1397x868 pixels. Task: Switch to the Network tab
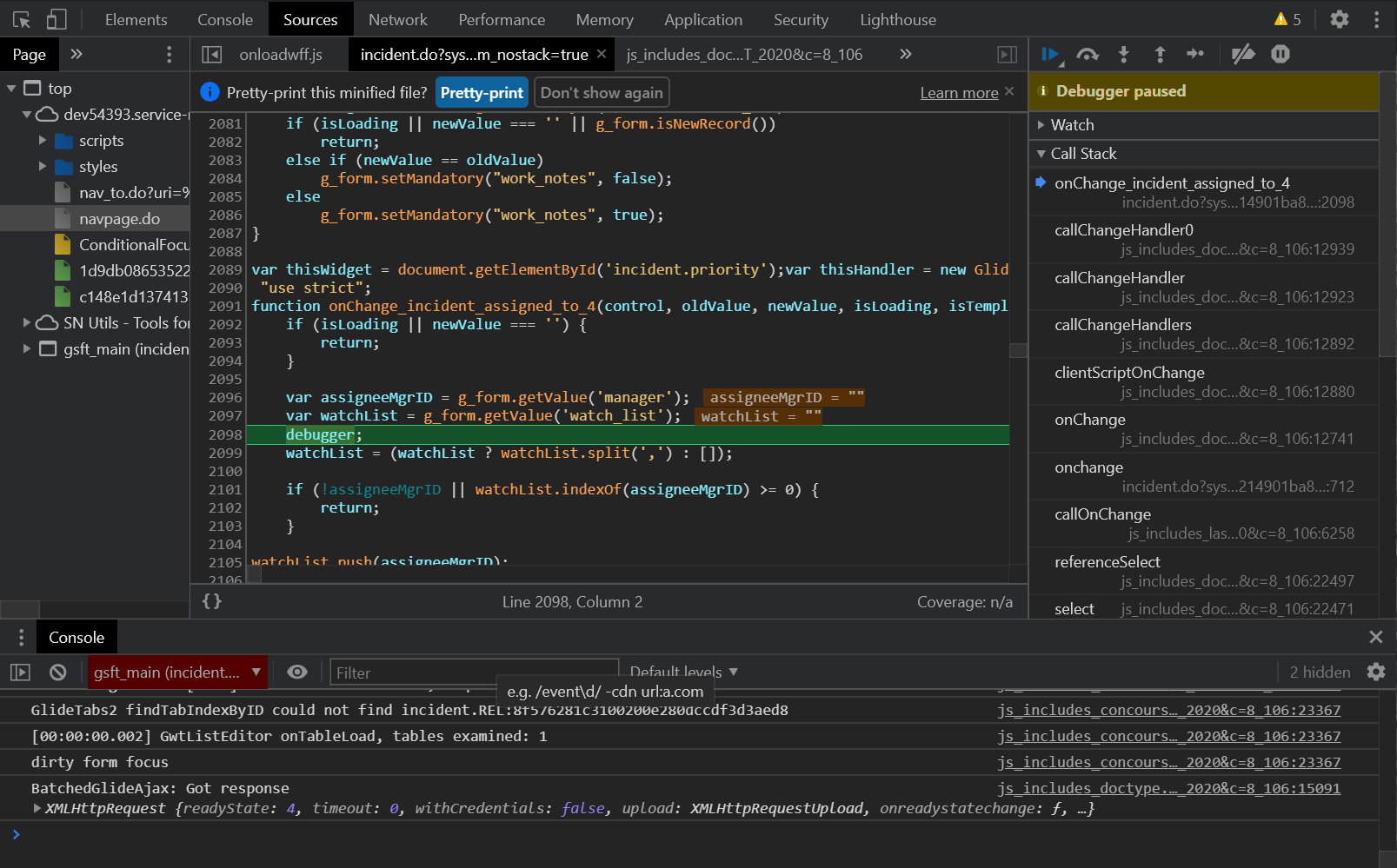coord(397,19)
